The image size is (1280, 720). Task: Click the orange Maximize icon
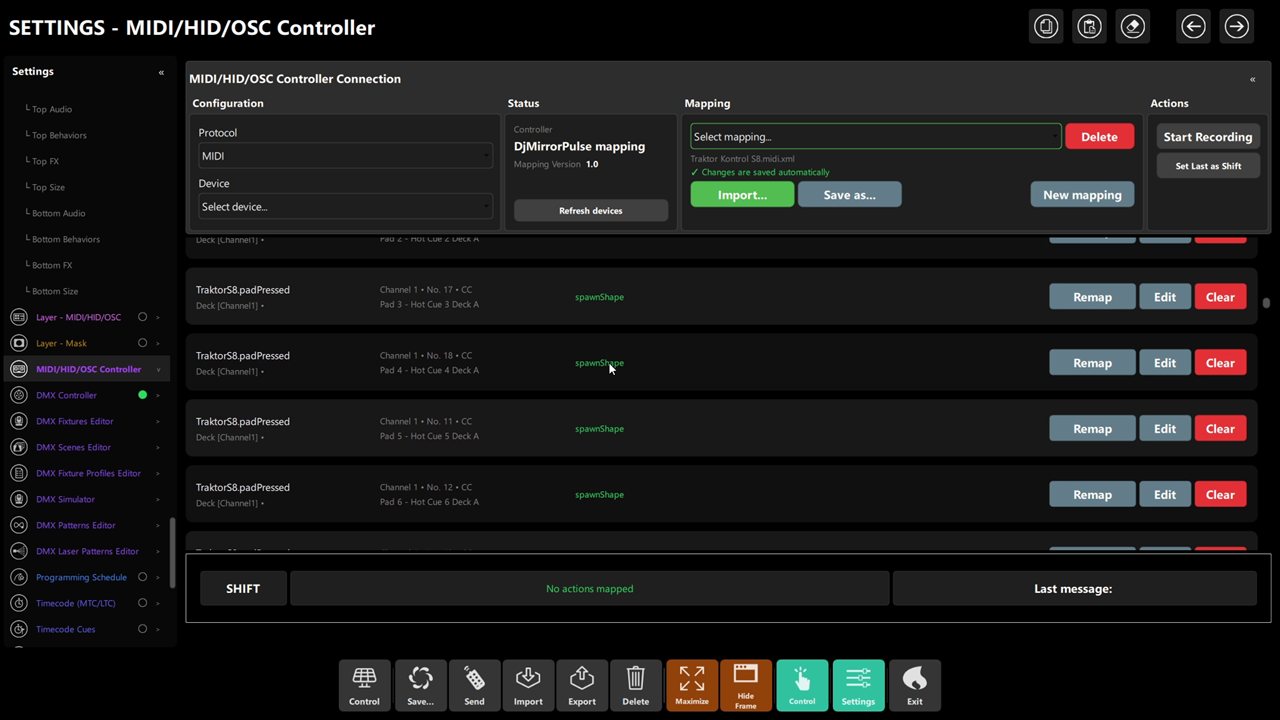point(692,686)
